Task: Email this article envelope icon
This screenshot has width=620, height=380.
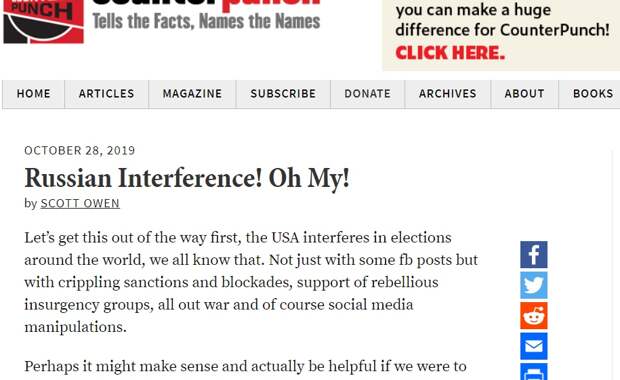Action: 534,346
